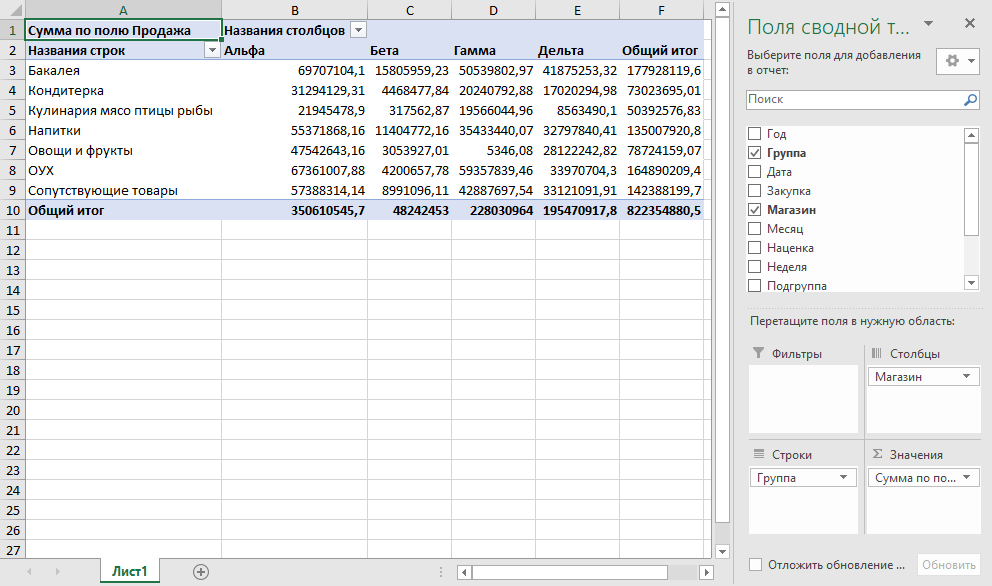Open Сумма по по... dropdown in Значения area
The height and width of the screenshot is (586, 992).
(966, 478)
